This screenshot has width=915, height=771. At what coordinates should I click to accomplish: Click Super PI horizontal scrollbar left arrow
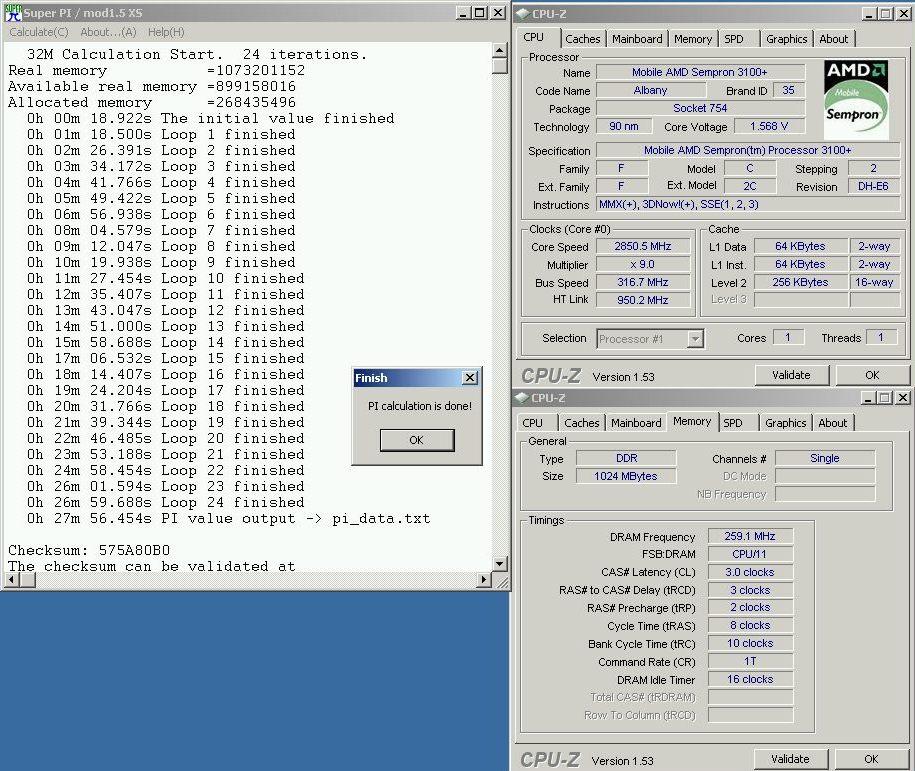point(12,580)
